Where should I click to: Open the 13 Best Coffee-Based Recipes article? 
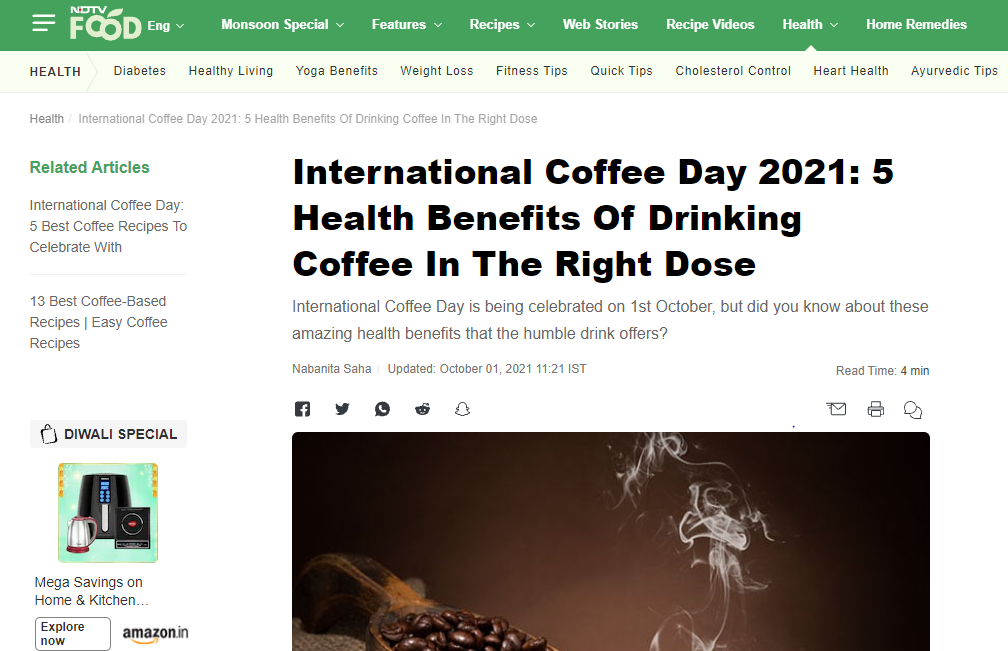(98, 322)
